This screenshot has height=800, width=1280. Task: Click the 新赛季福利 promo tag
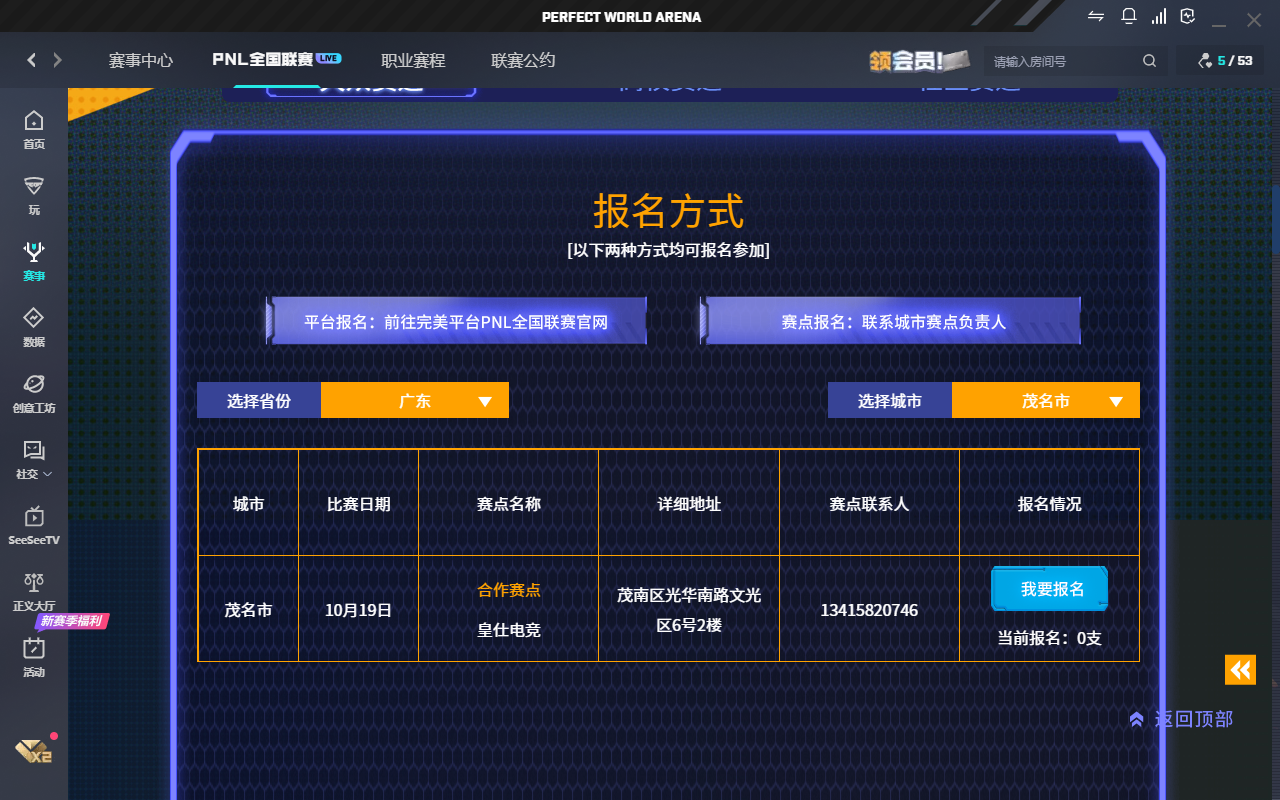(x=70, y=621)
